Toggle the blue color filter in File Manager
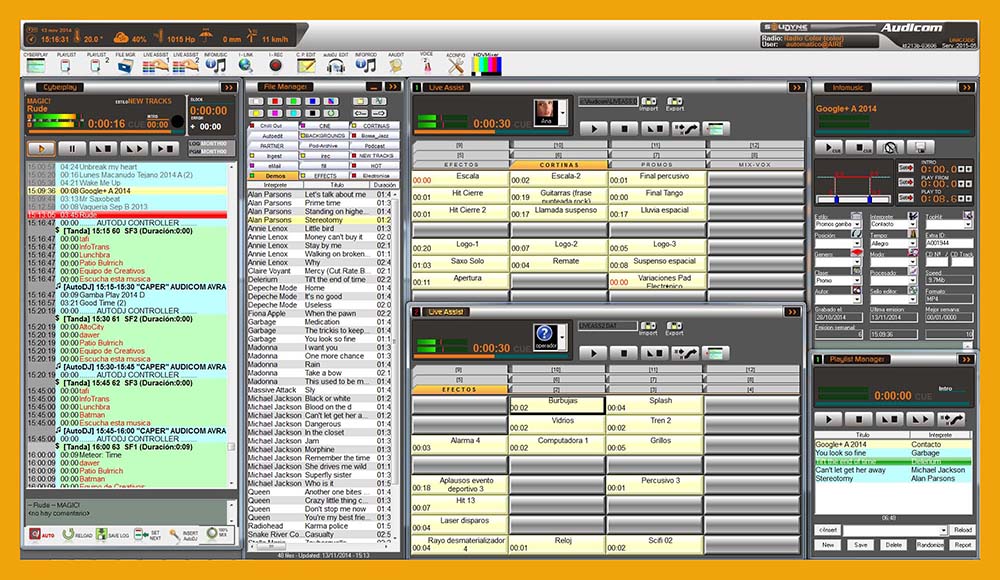 coord(312,101)
